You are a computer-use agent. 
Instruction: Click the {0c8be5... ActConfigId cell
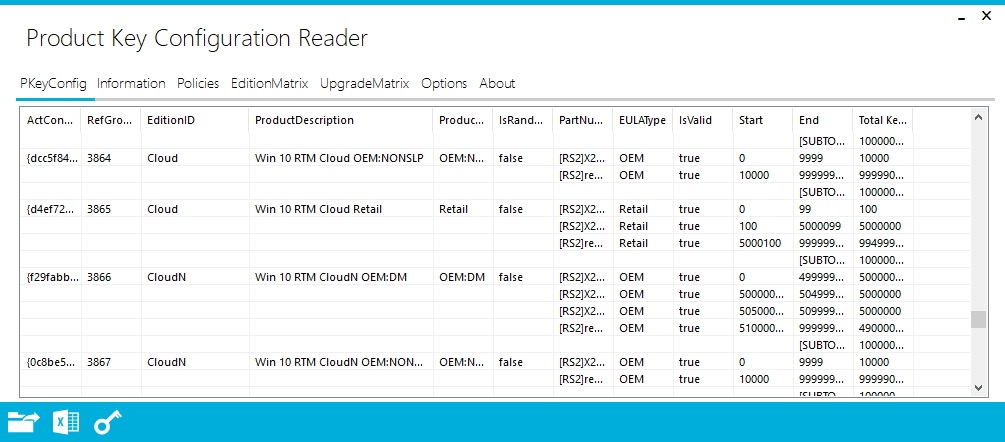pos(53,362)
